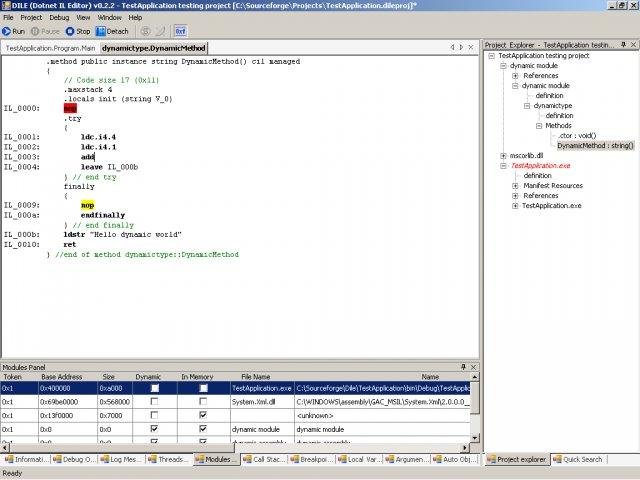Click the Modules Panel pin icon
The width and height of the screenshot is (640, 480).
coord(462,367)
